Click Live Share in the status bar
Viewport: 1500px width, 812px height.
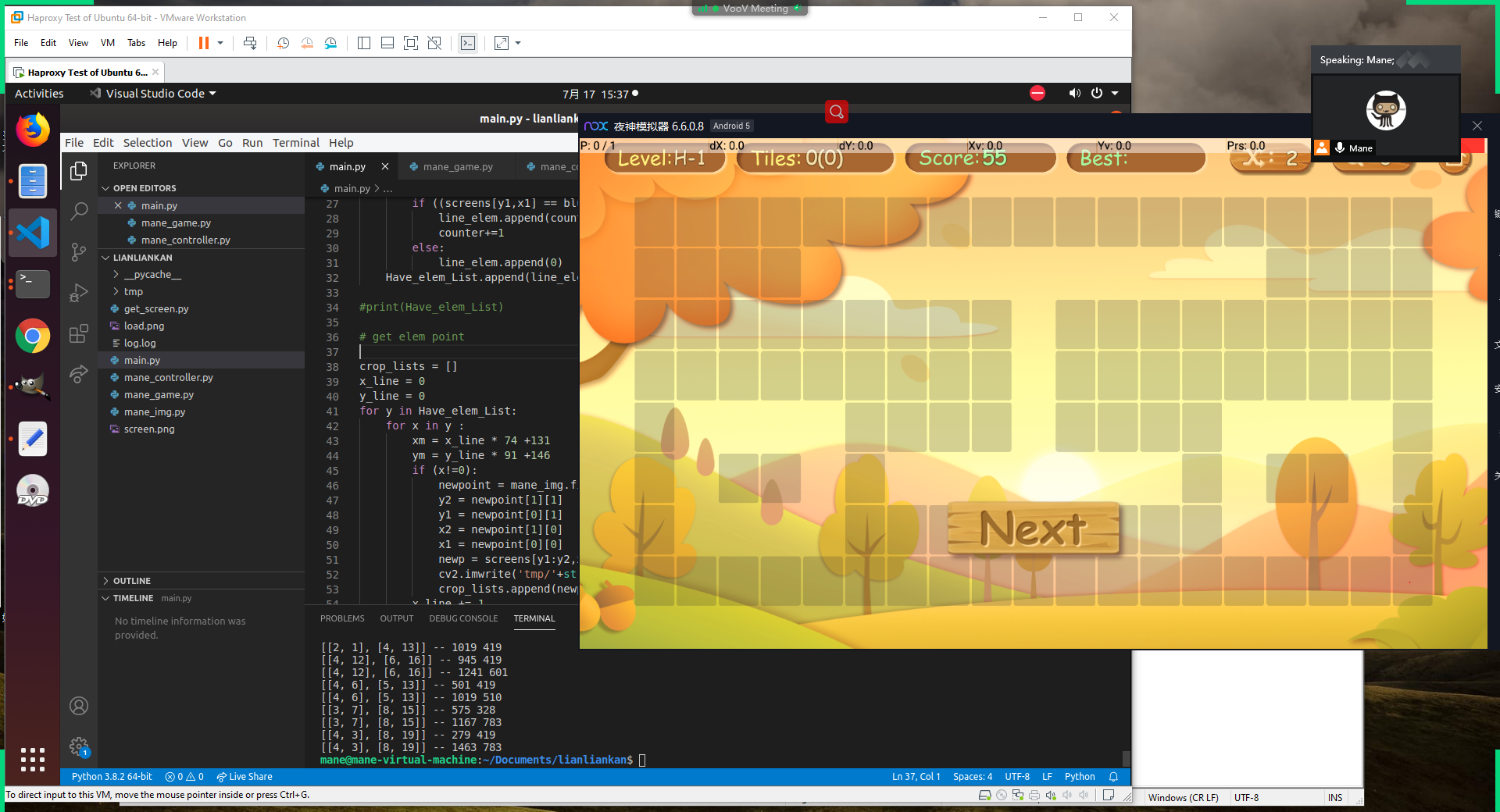pos(245,777)
